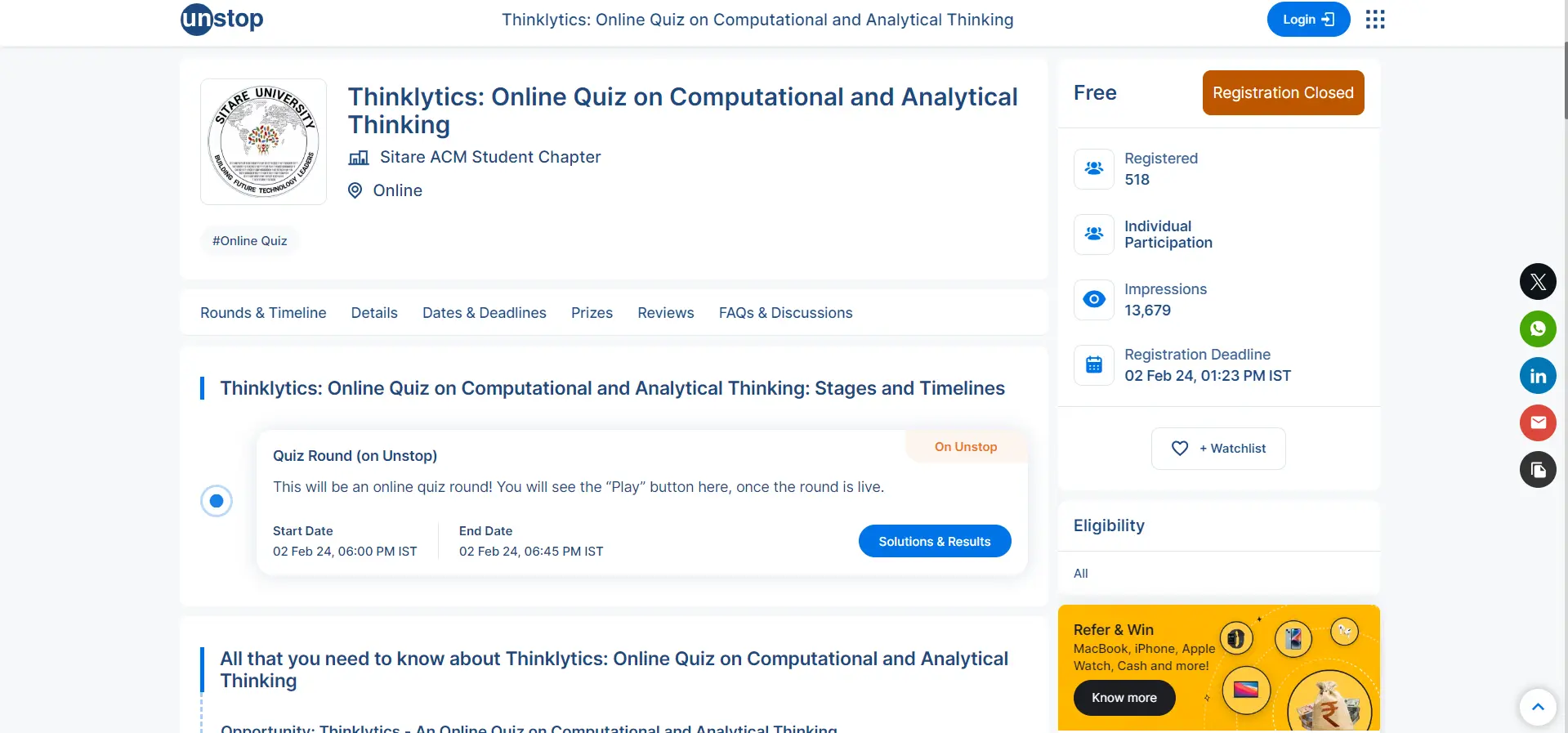The image size is (1568, 733).
Task: Click Know more on Refer & Win
Action: 1124,698
